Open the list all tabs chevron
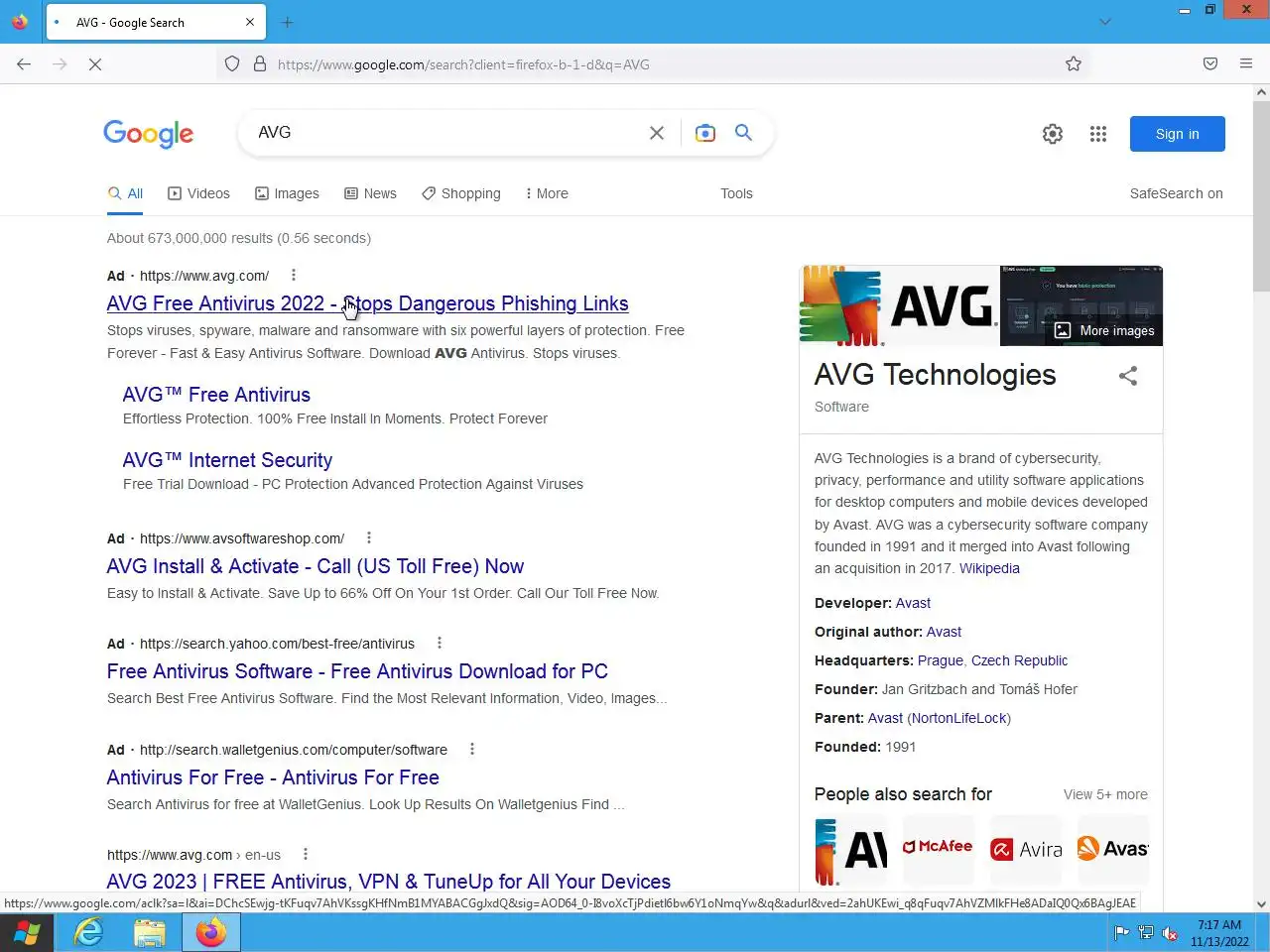 (1105, 22)
